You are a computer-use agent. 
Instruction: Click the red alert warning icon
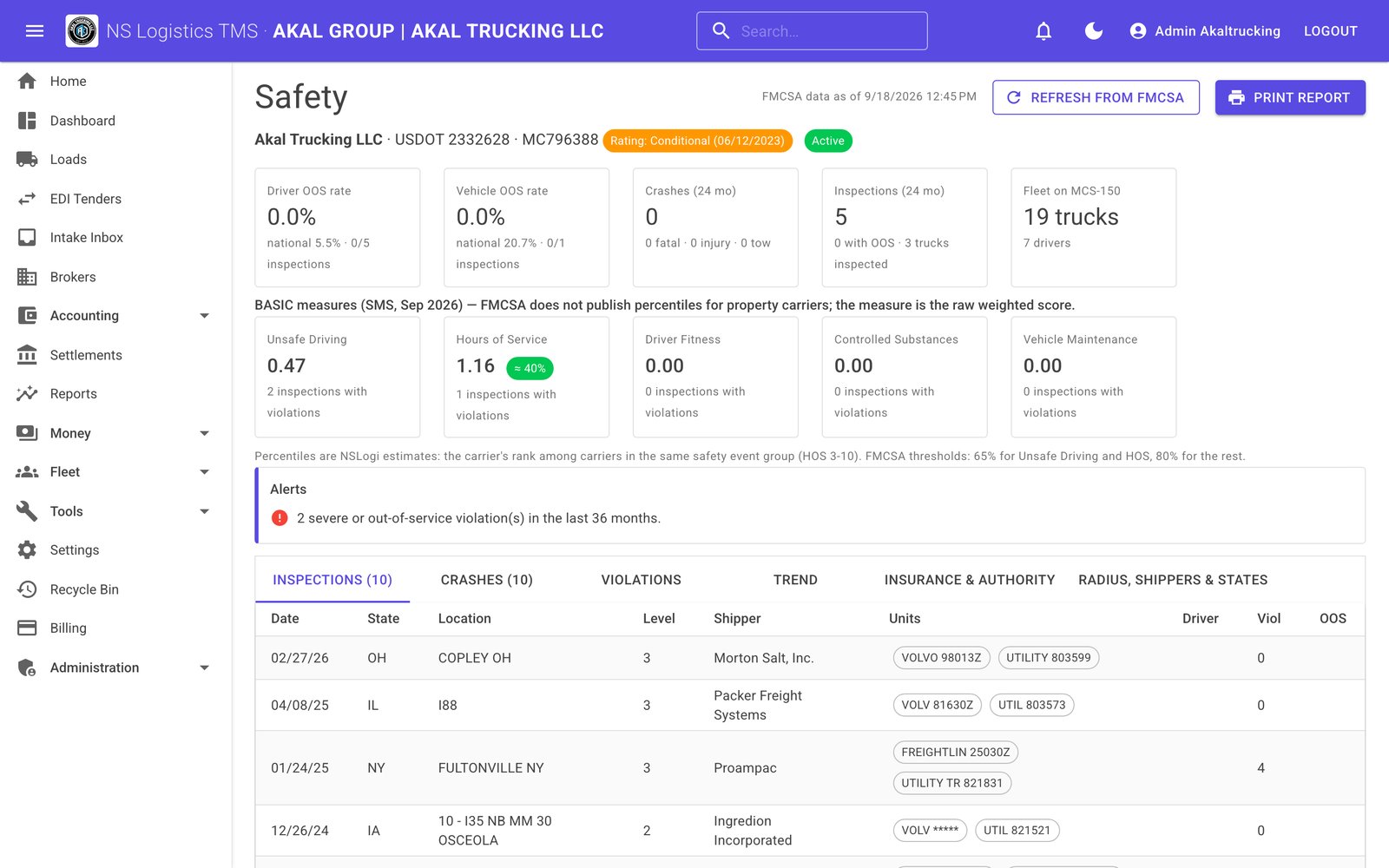(280, 518)
